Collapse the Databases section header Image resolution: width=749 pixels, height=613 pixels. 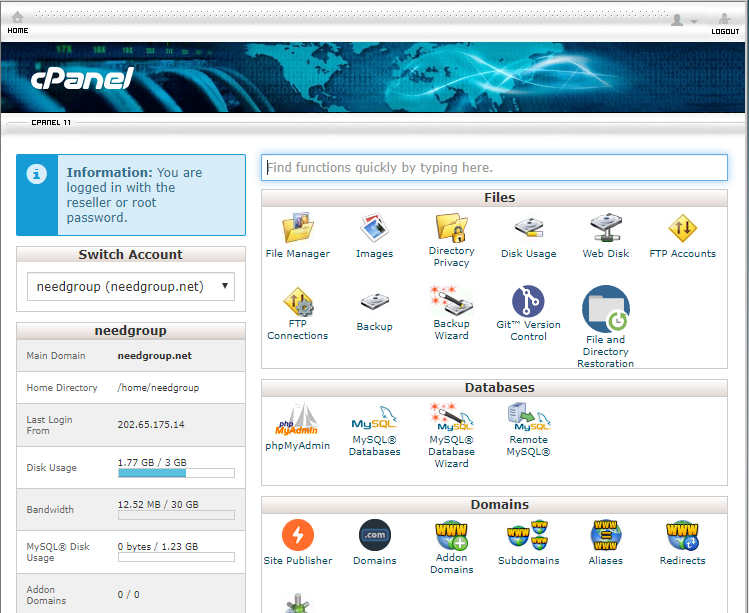coord(494,388)
